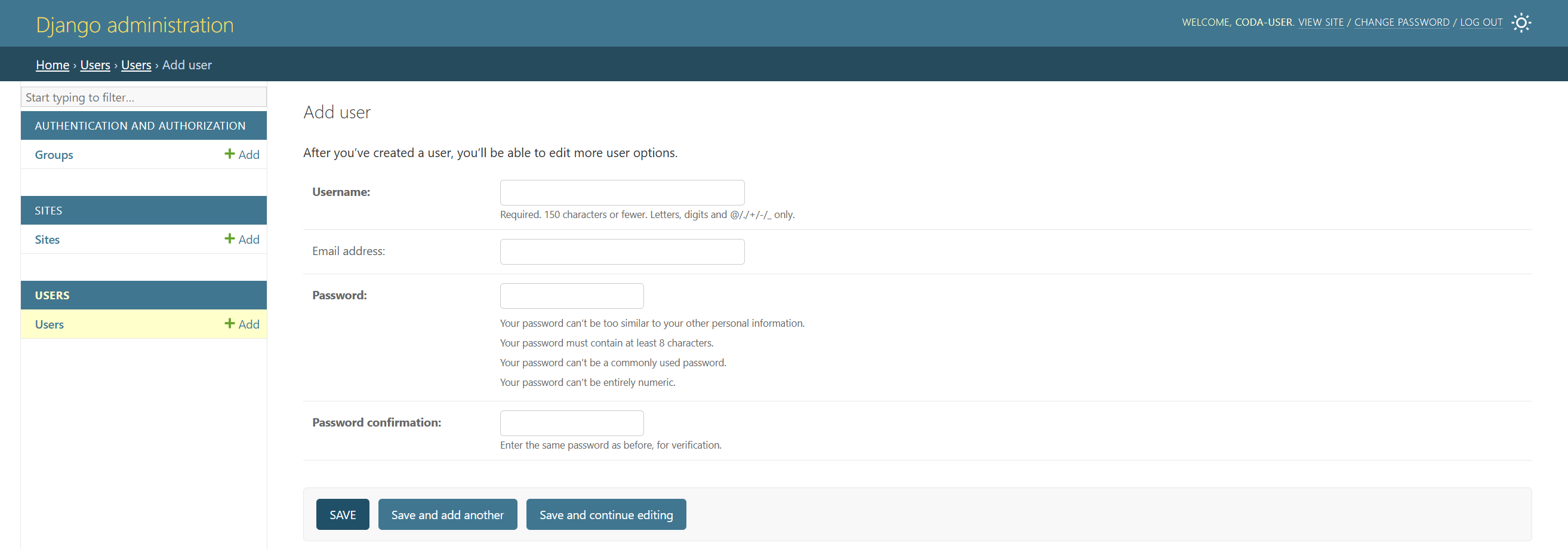Select the Password input box

[571, 296]
